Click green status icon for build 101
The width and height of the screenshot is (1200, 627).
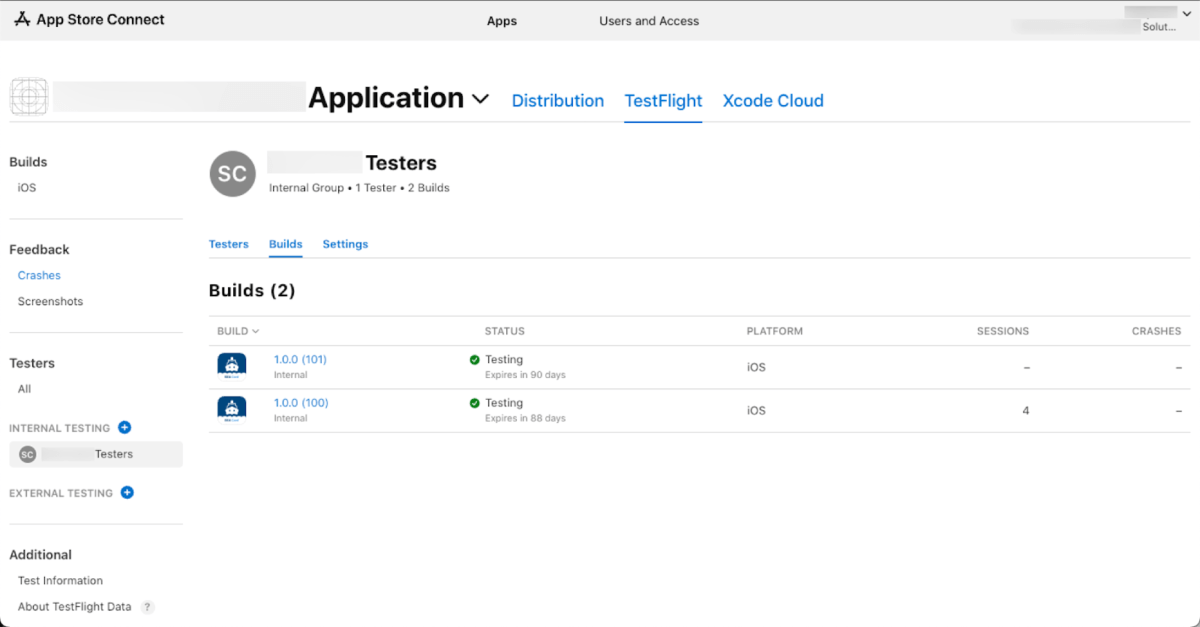(475, 360)
